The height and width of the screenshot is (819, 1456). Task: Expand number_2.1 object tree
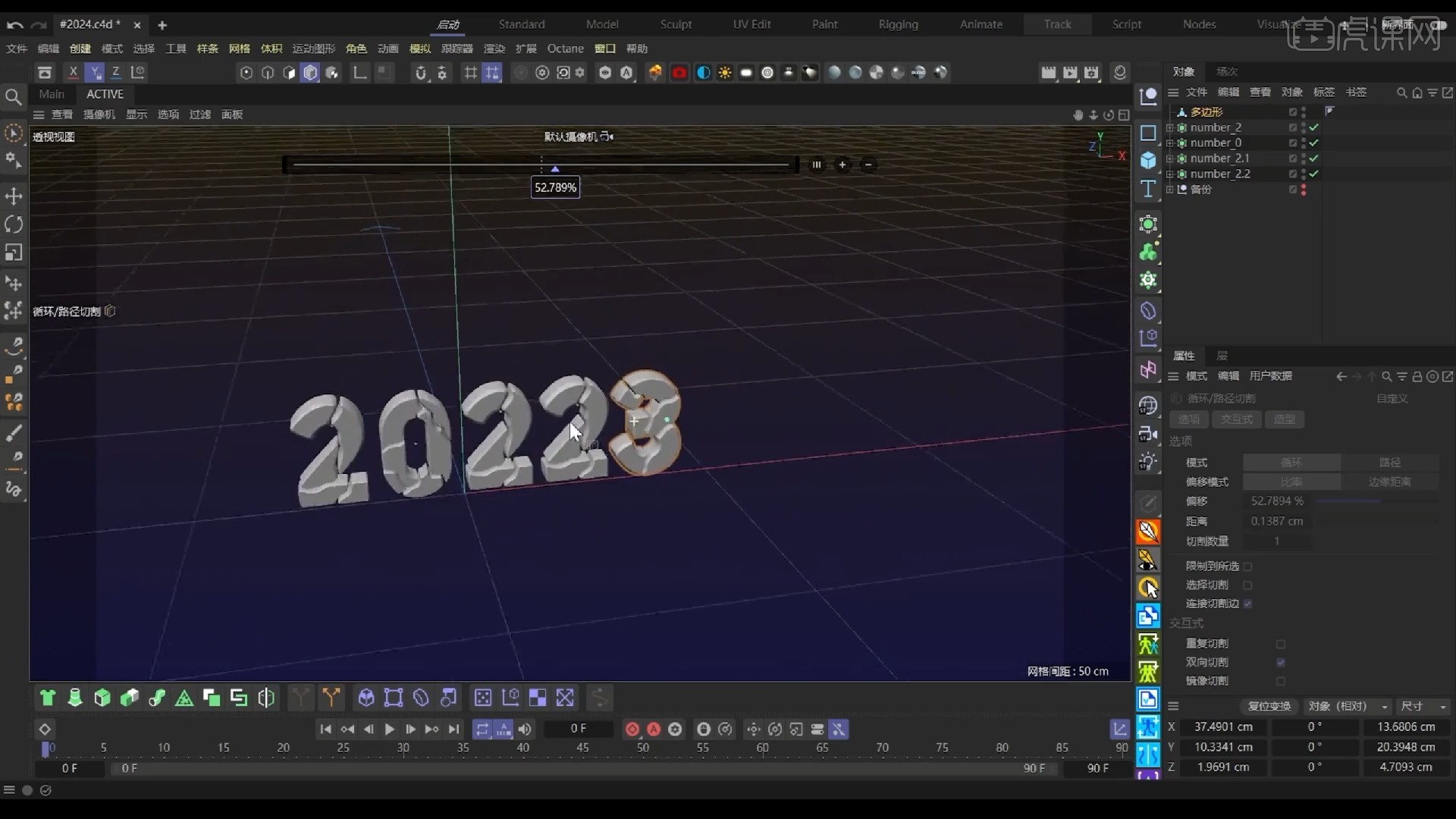(1169, 158)
